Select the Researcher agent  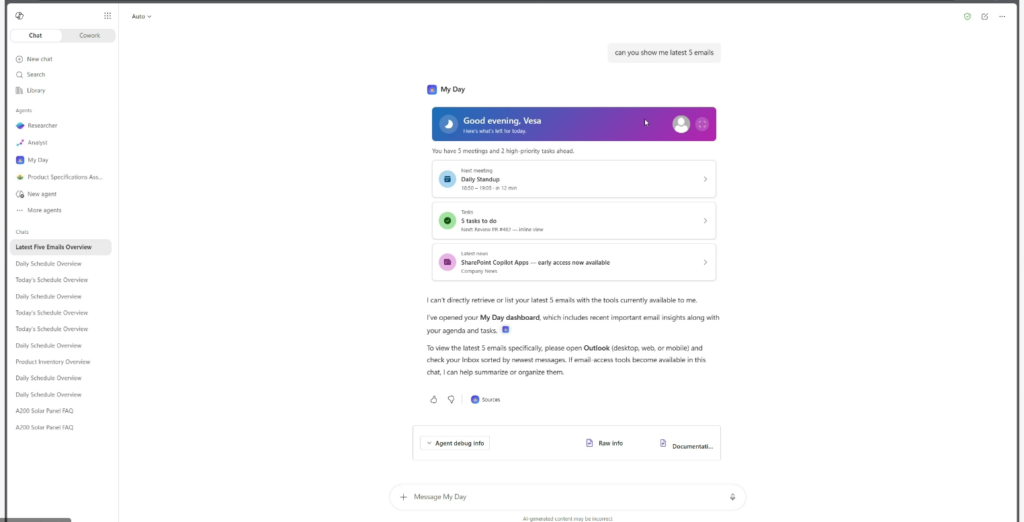(37, 125)
